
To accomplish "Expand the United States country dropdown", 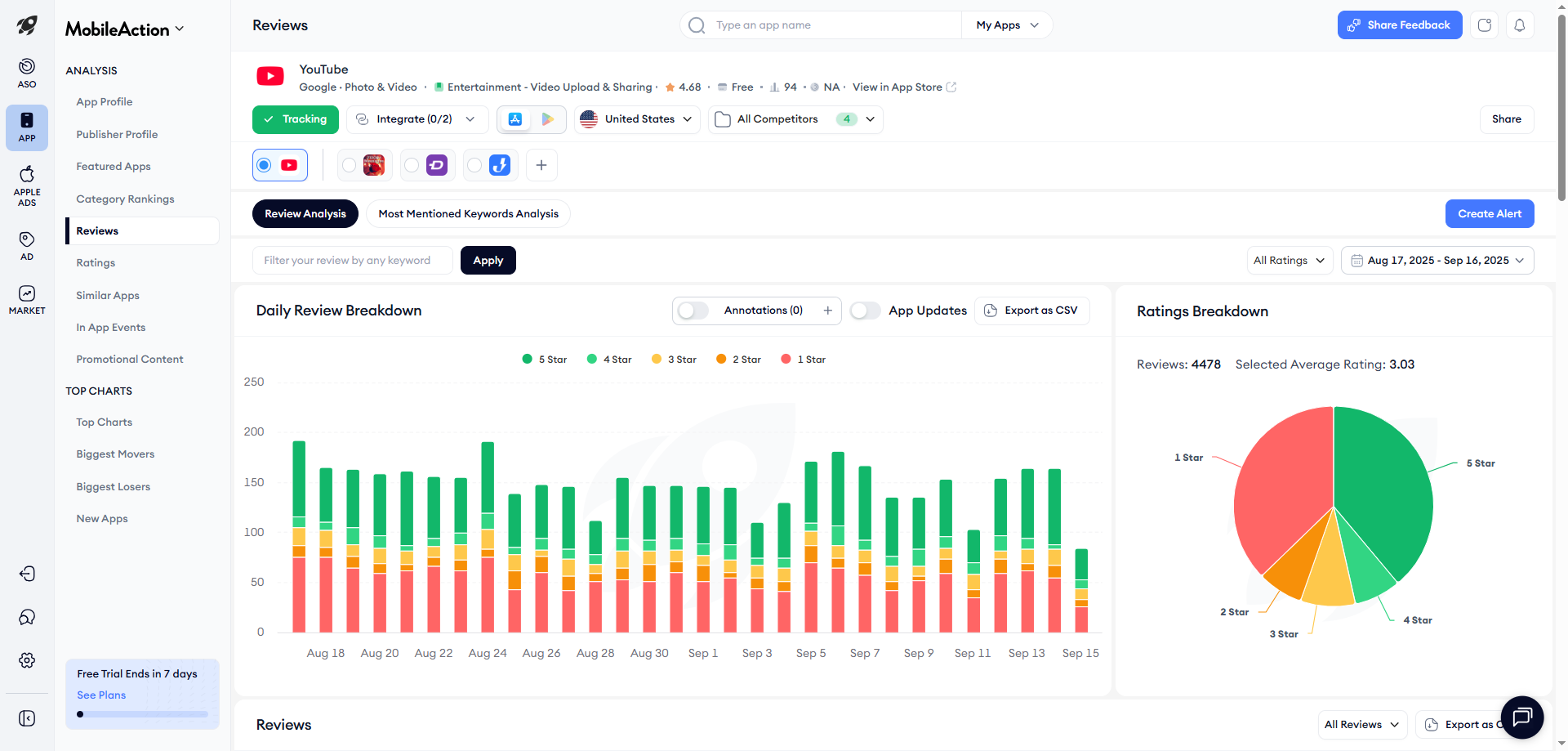I will click(637, 119).
